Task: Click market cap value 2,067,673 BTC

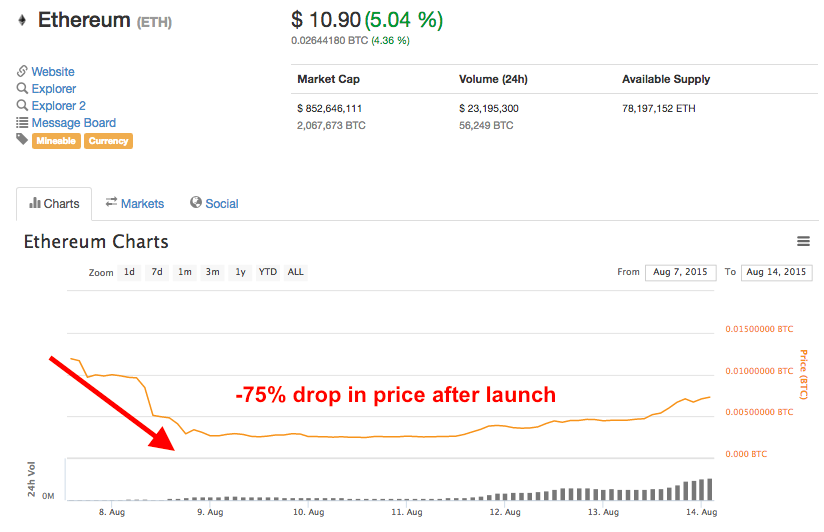Action: tap(331, 126)
